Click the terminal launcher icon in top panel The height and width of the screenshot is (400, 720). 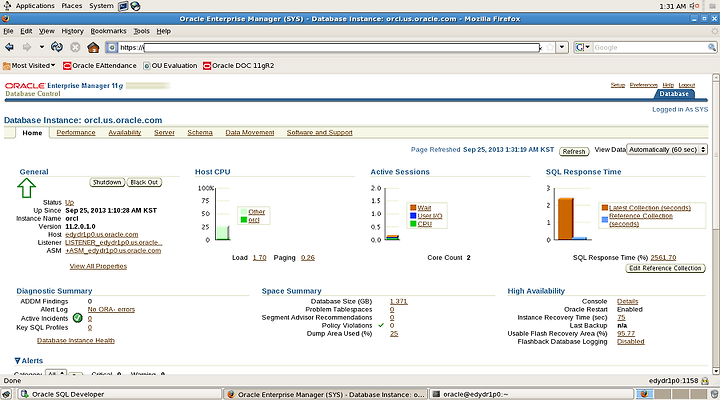click(123, 6)
